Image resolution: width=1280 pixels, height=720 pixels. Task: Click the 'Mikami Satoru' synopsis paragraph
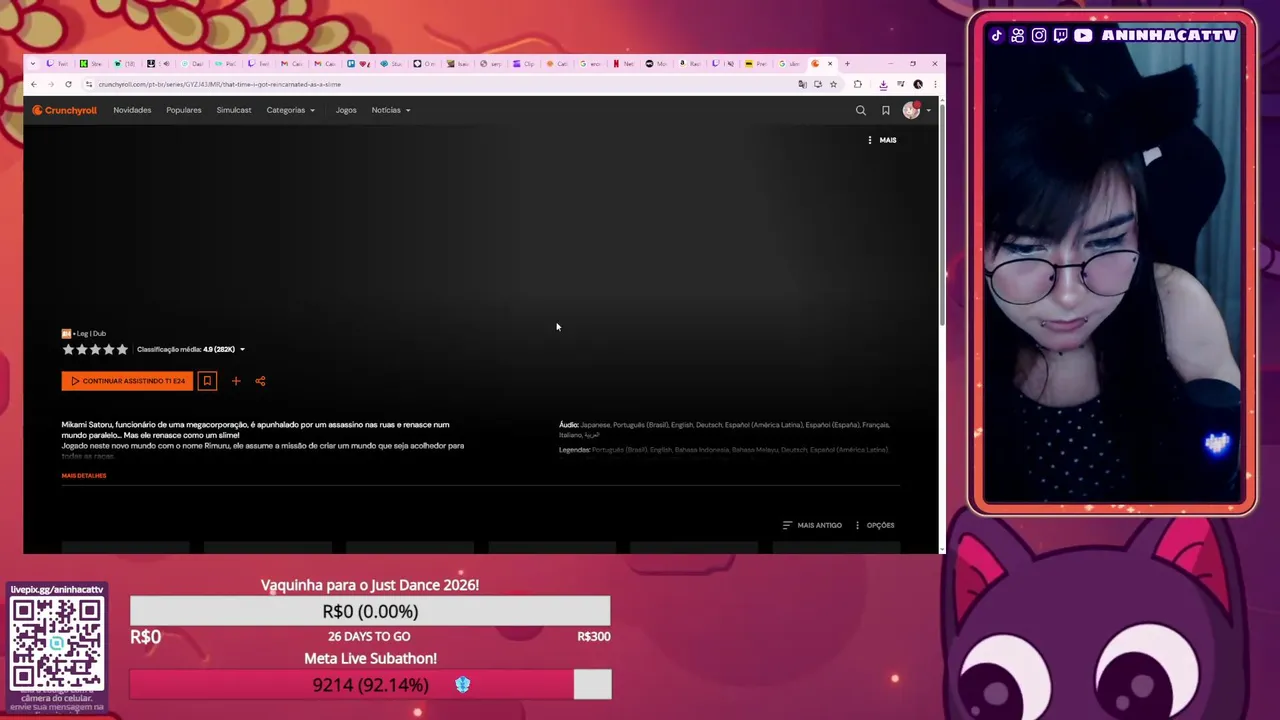(263, 440)
